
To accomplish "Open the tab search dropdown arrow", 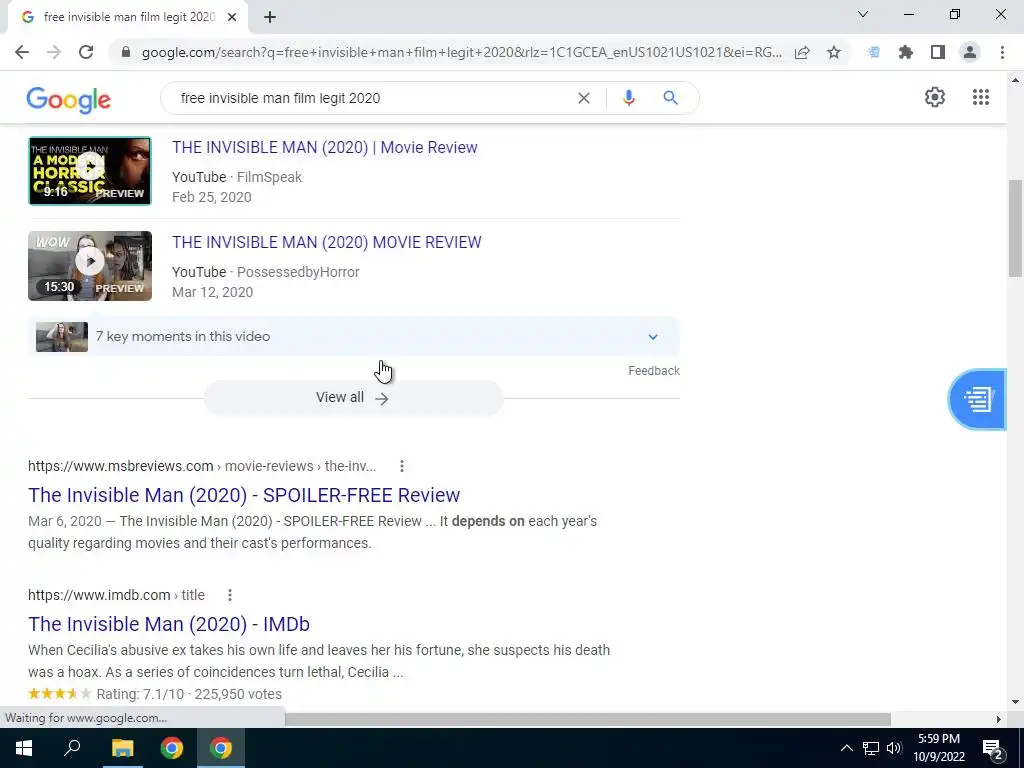I will pyautogui.click(x=863, y=14).
